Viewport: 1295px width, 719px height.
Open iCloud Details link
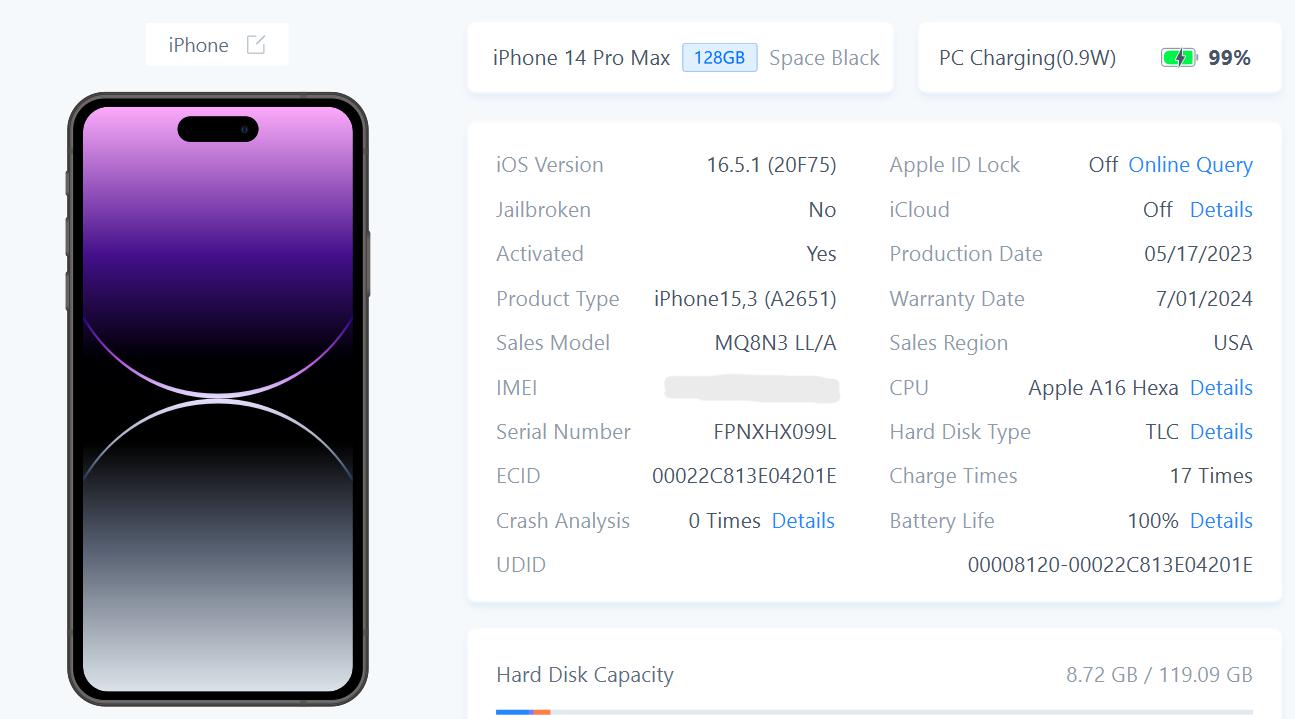(x=1221, y=210)
